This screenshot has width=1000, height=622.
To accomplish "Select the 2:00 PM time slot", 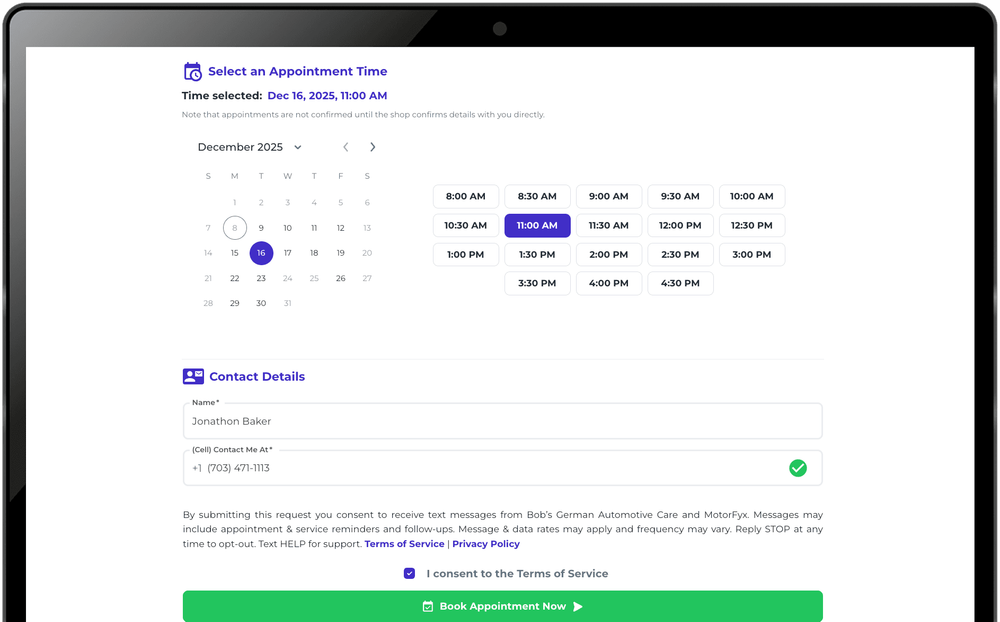I will point(608,255).
